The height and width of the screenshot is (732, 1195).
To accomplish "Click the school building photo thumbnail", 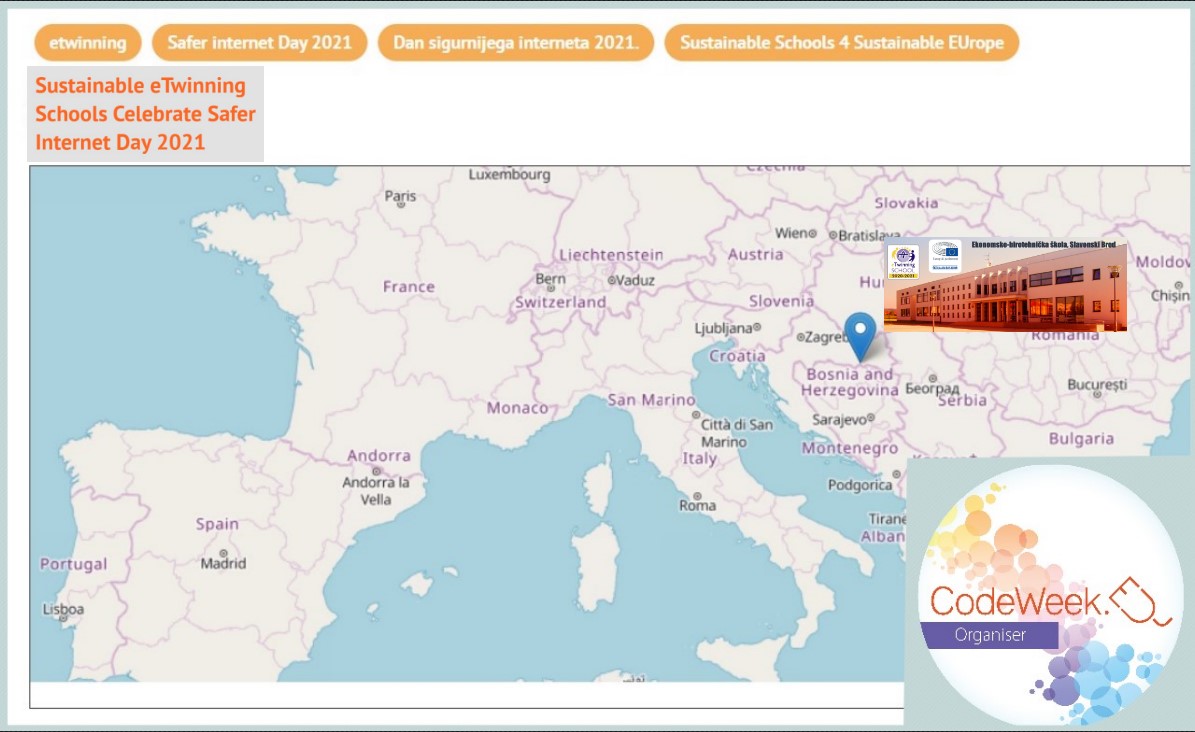I will tap(1005, 284).
